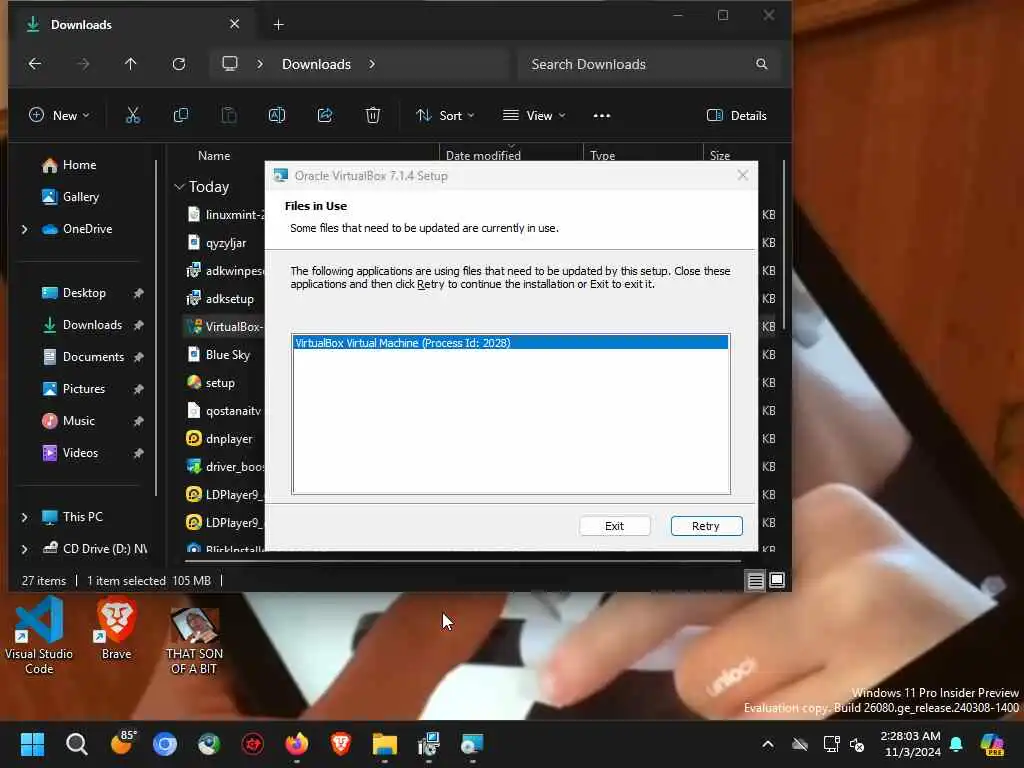Open Music in the sidebar
Image resolution: width=1024 pixels, height=768 pixels.
78,421
